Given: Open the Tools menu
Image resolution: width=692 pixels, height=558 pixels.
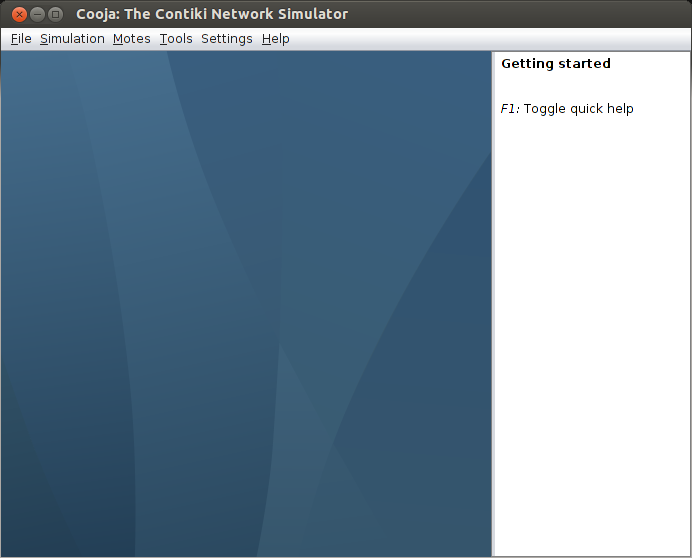Looking at the screenshot, I should 176,39.
